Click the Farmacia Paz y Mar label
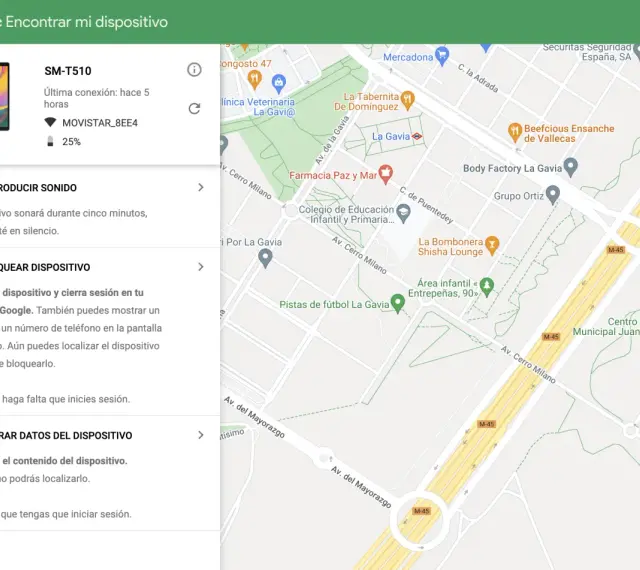The height and width of the screenshot is (570, 640). pos(333,176)
